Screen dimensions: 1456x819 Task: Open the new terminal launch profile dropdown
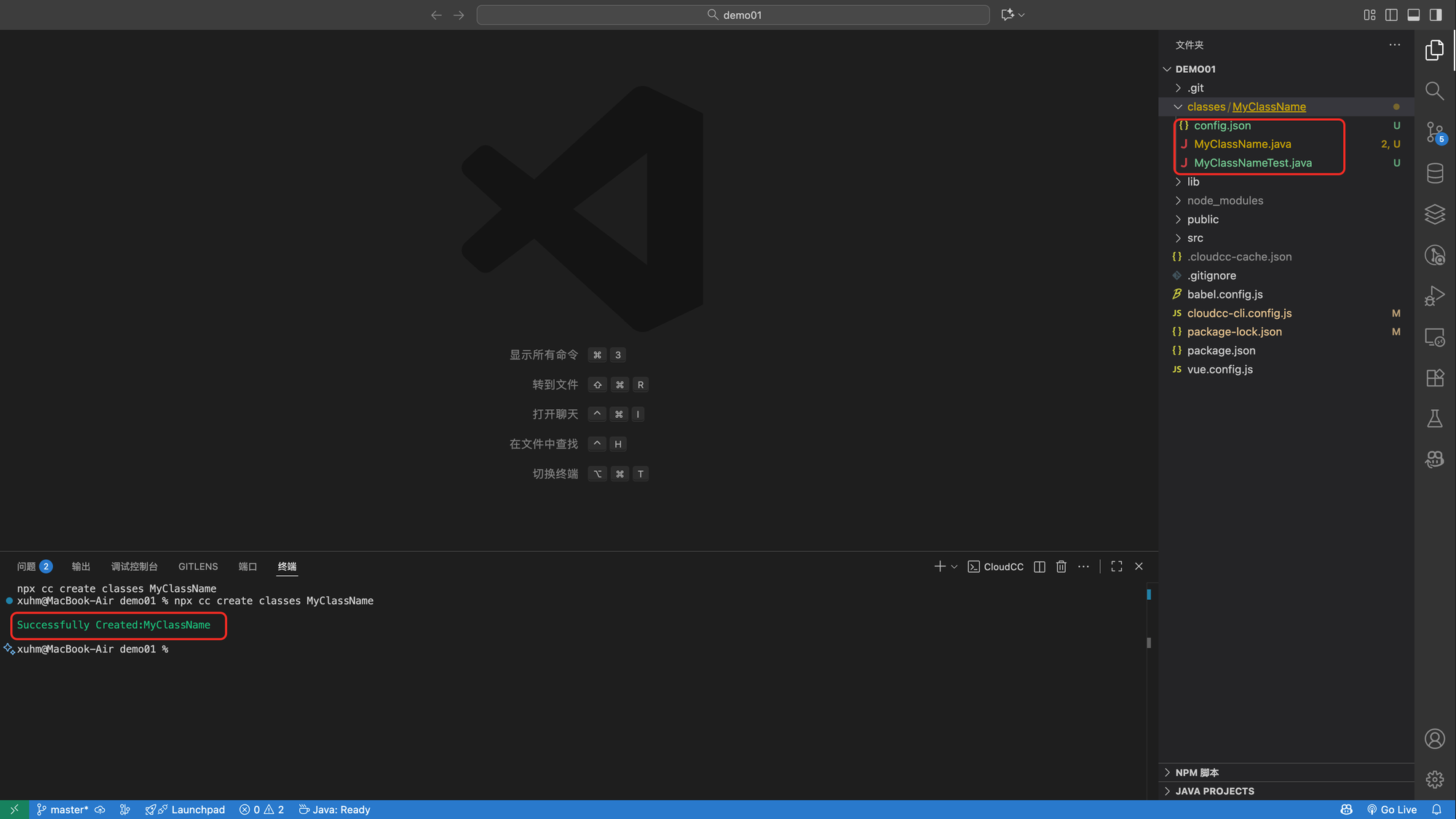954,566
